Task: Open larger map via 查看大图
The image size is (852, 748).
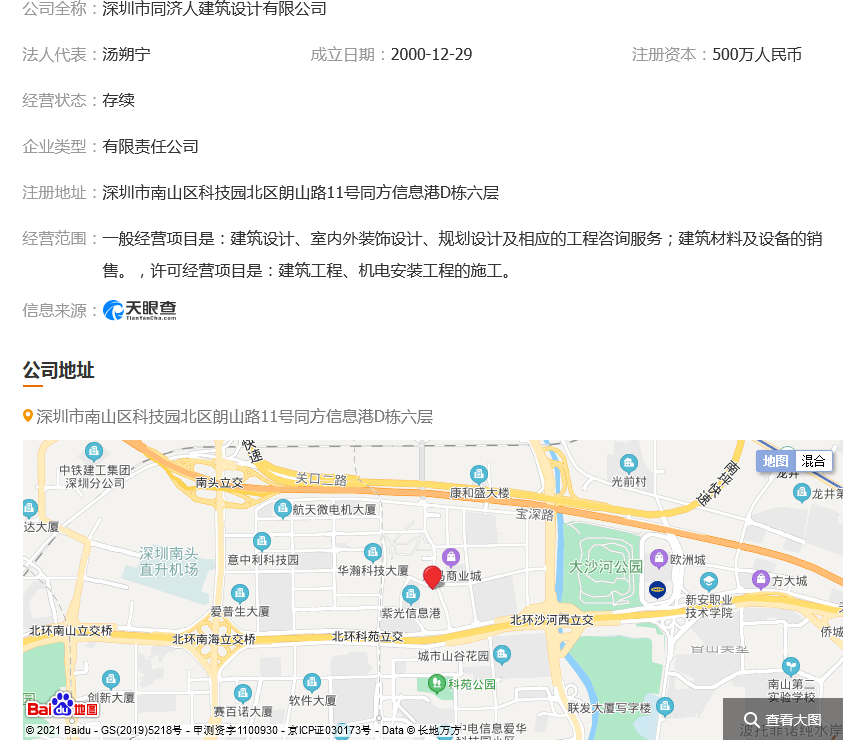Action: (783, 719)
